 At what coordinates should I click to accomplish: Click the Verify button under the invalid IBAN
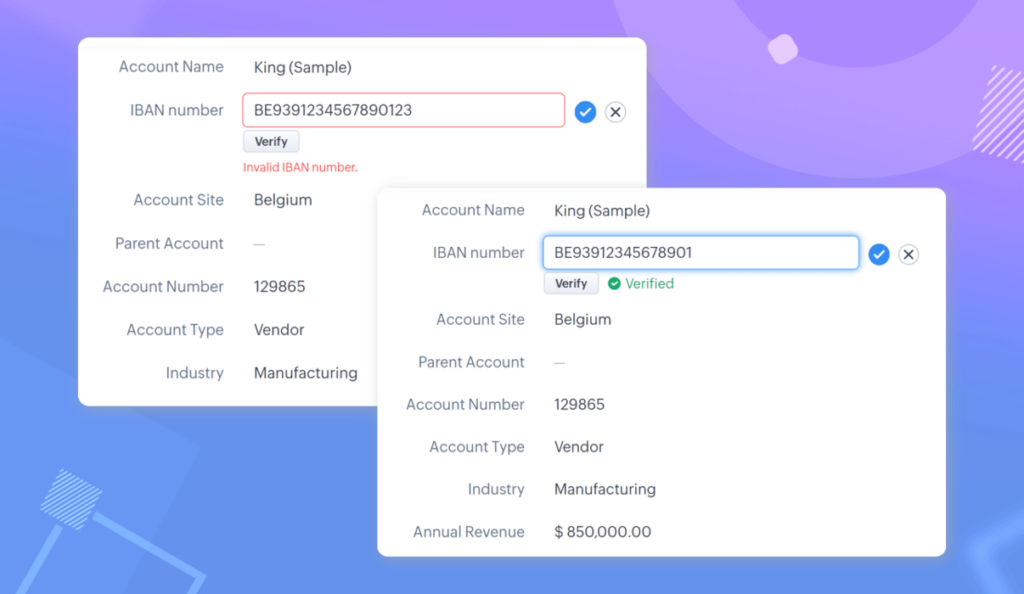[x=271, y=141]
